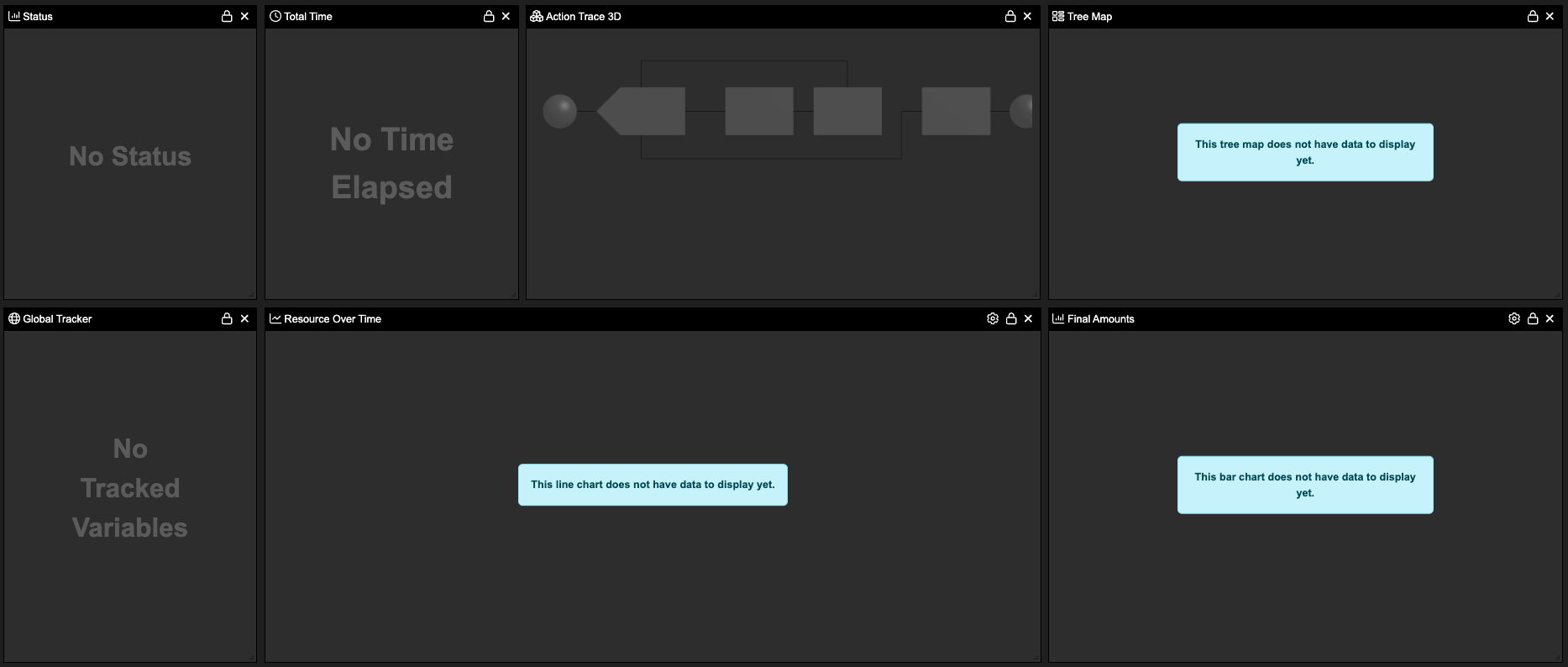The width and height of the screenshot is (1568, 667).
Task: Lock the Final Amounts panel
Action: [x=1533, y=318]
